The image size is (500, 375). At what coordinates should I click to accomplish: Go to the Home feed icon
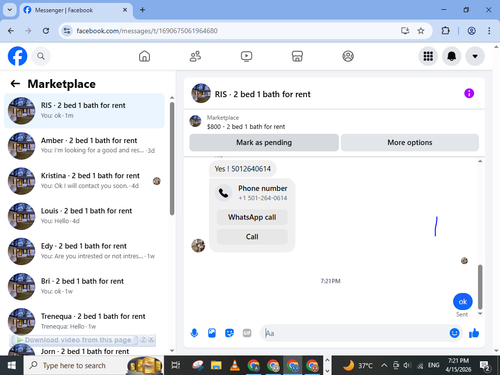[144, 56]
